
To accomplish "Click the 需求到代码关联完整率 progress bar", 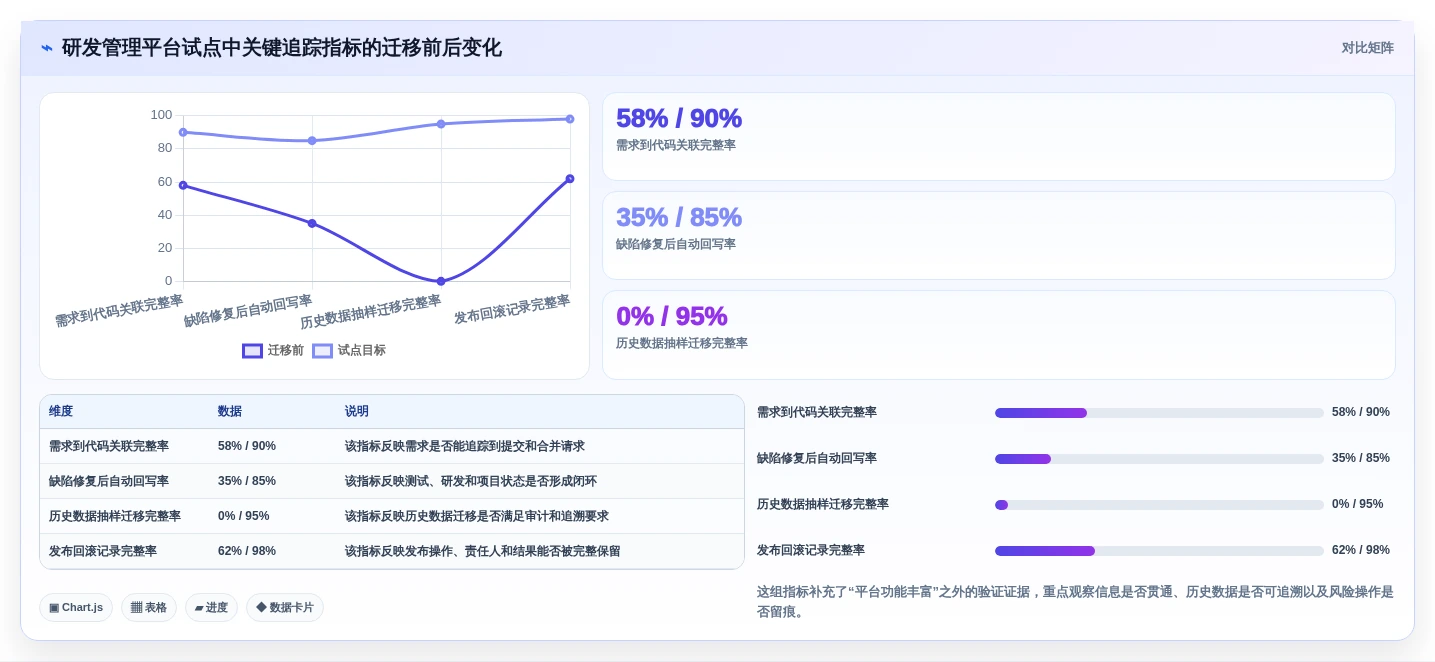I will coord(1159,413).
